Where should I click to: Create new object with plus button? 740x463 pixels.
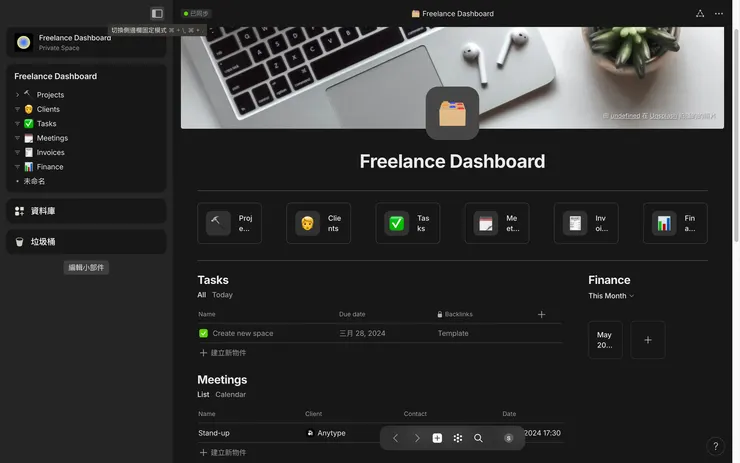coord(437,438)
